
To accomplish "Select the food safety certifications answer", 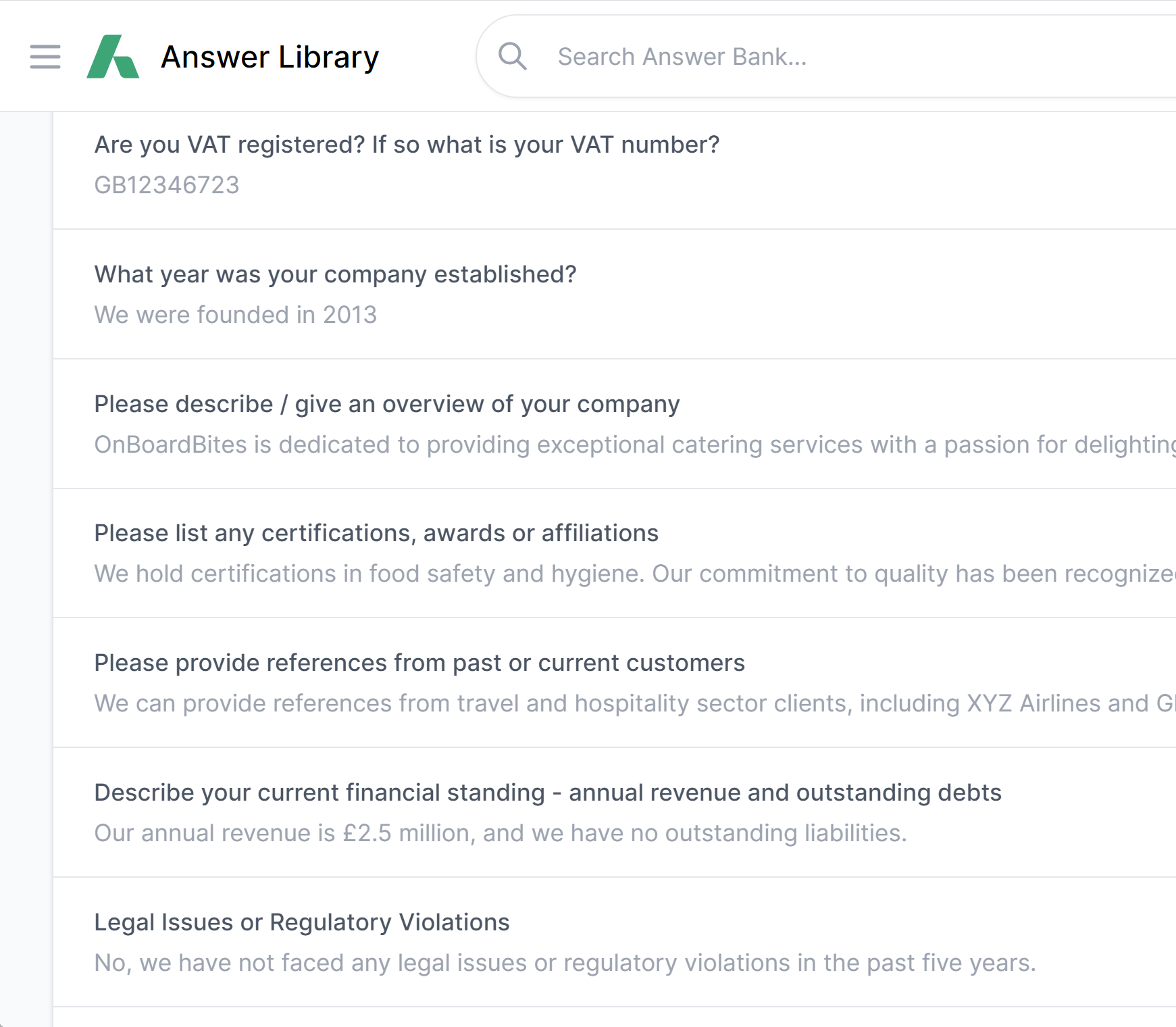I will pos(608,574).
